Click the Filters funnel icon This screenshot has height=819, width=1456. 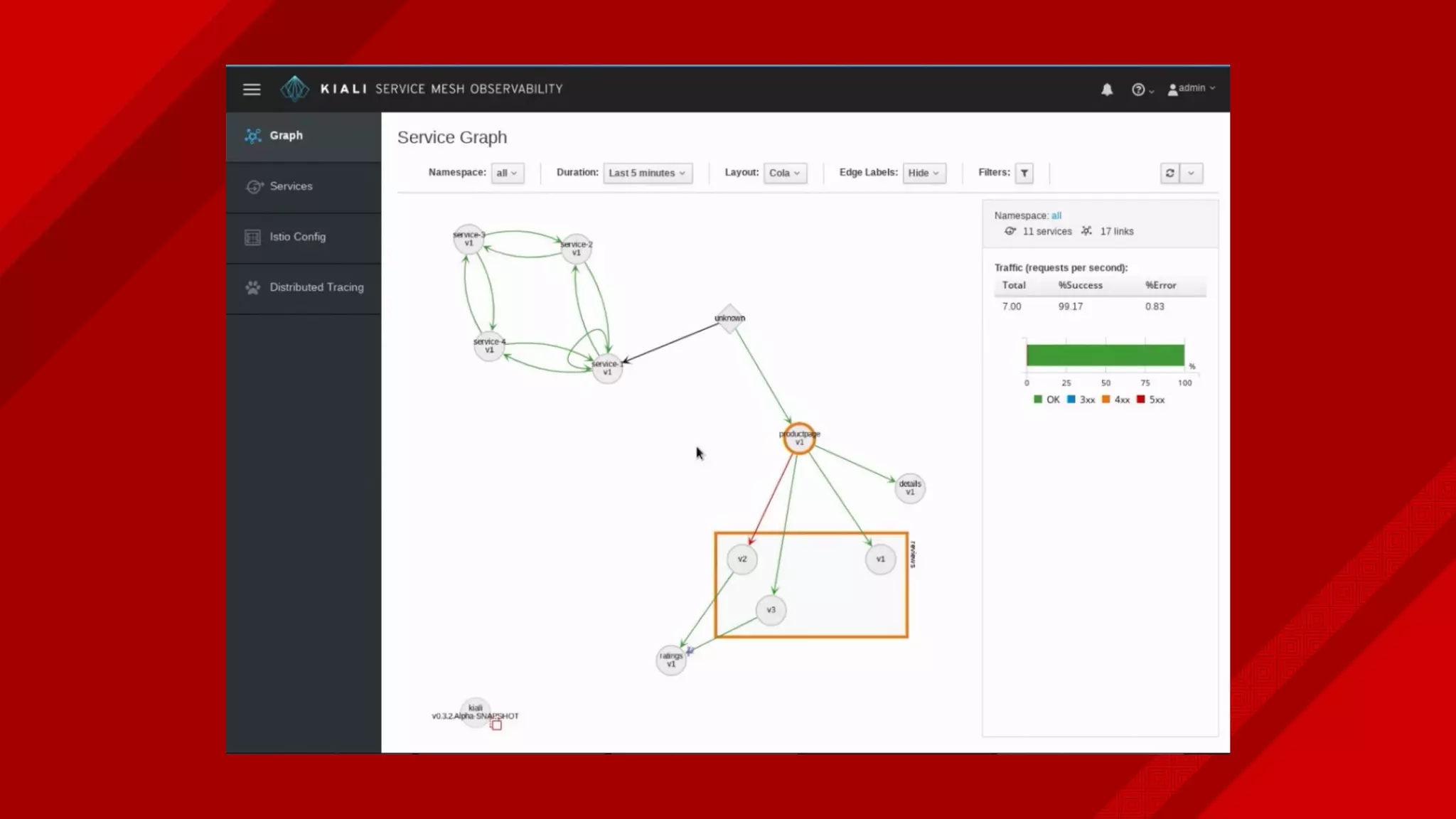pyautogui.click(x=1024, y=173)
